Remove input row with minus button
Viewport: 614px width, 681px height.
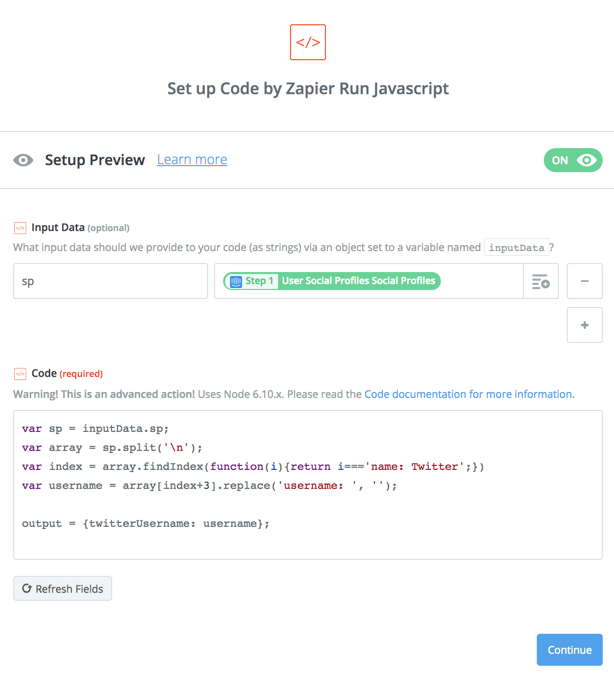tap(584, 281)
